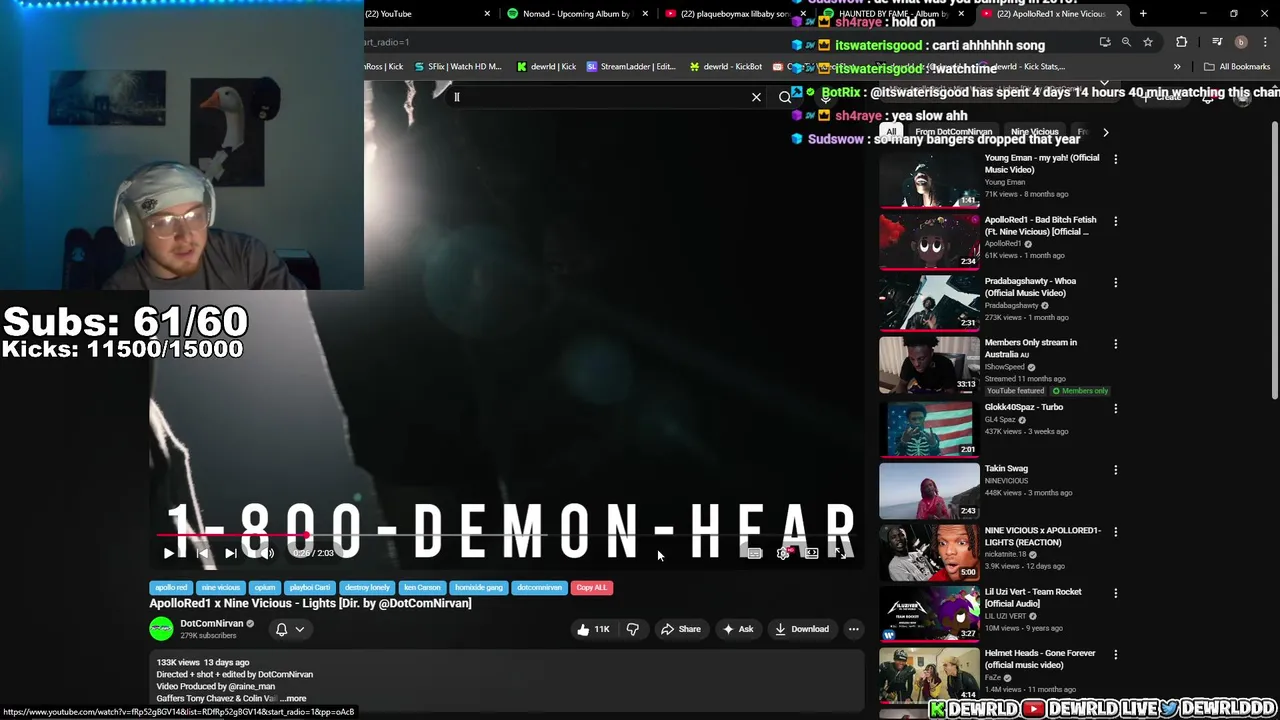Select the 'Nine Vicious' filter chip
This screenshot has width=1280, height=720.
[1034, 132]
